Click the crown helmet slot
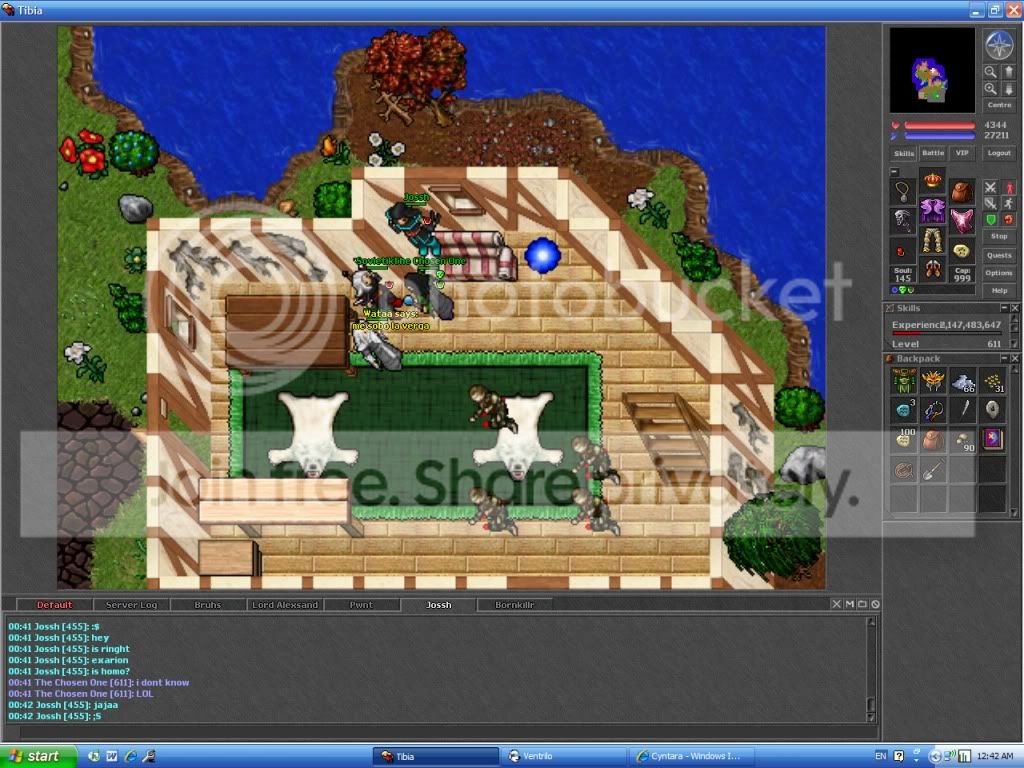 [x=933, y=180]
